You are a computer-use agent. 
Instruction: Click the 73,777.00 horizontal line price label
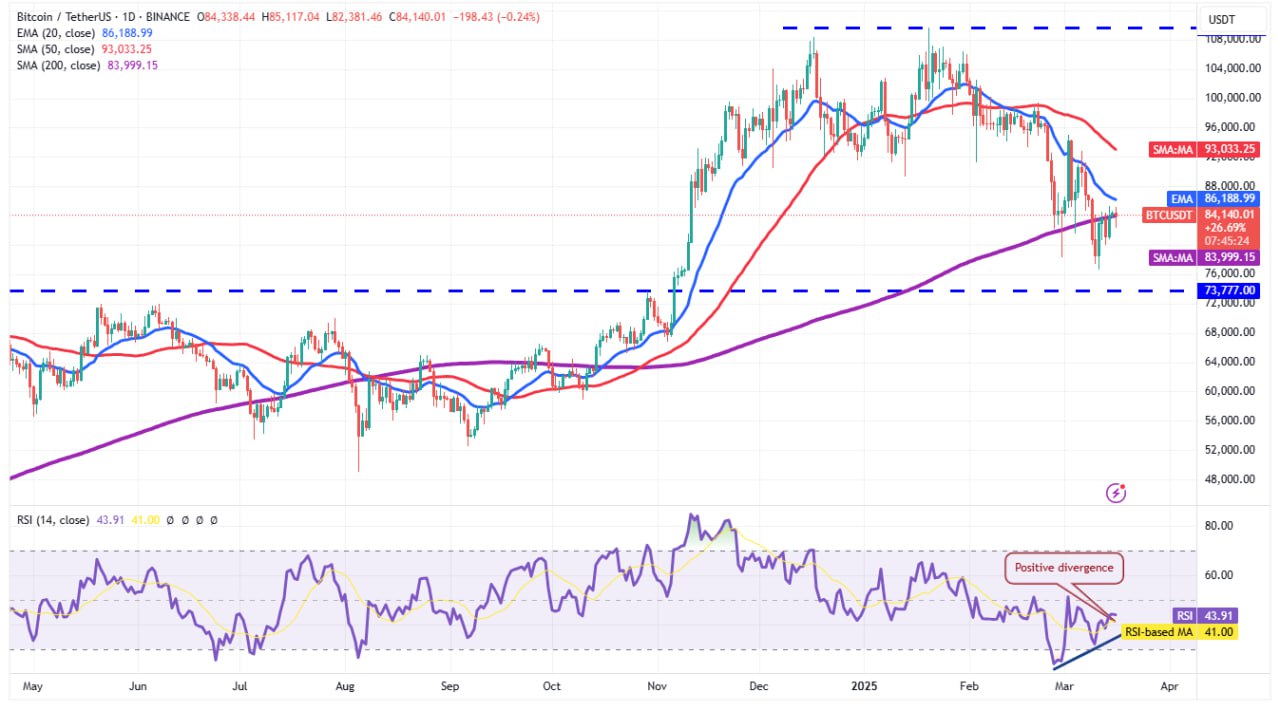[1226, 290]
